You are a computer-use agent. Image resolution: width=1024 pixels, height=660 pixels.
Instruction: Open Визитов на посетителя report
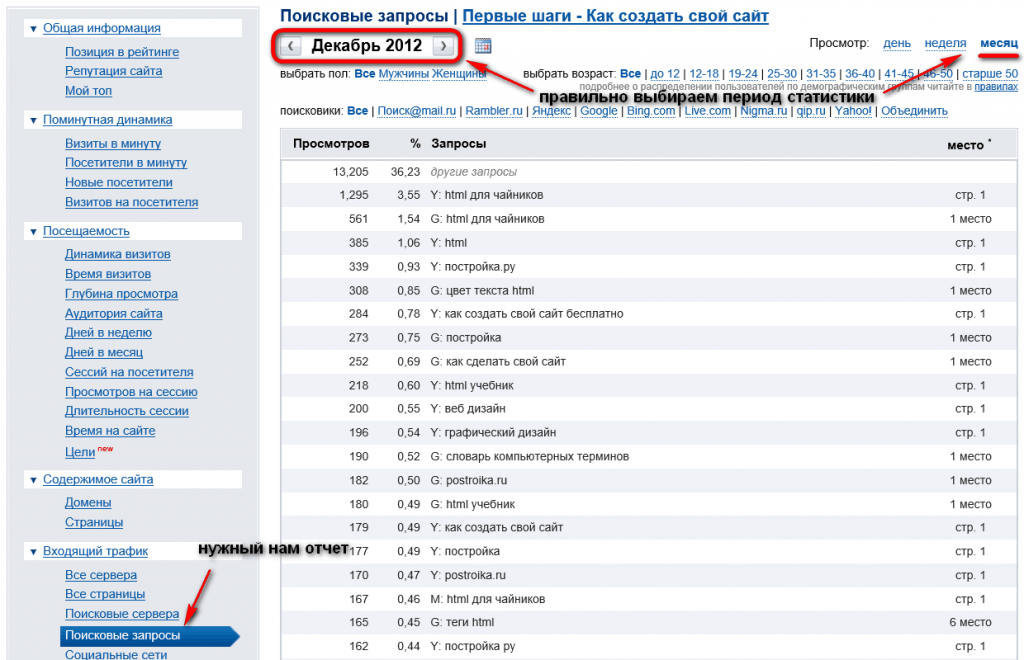pyautogui.click(x=131, y=202)
